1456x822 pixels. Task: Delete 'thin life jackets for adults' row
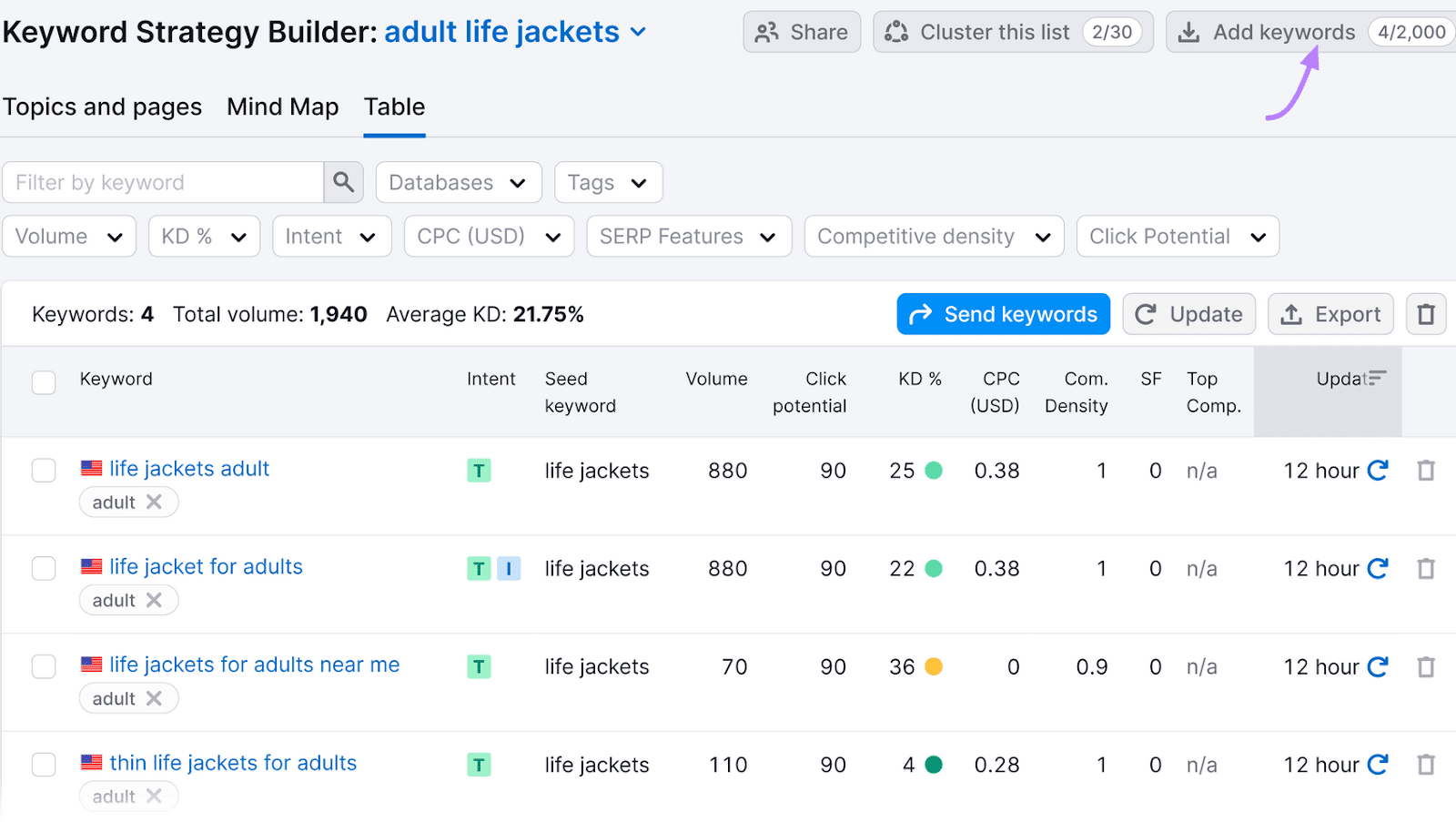1426,765
